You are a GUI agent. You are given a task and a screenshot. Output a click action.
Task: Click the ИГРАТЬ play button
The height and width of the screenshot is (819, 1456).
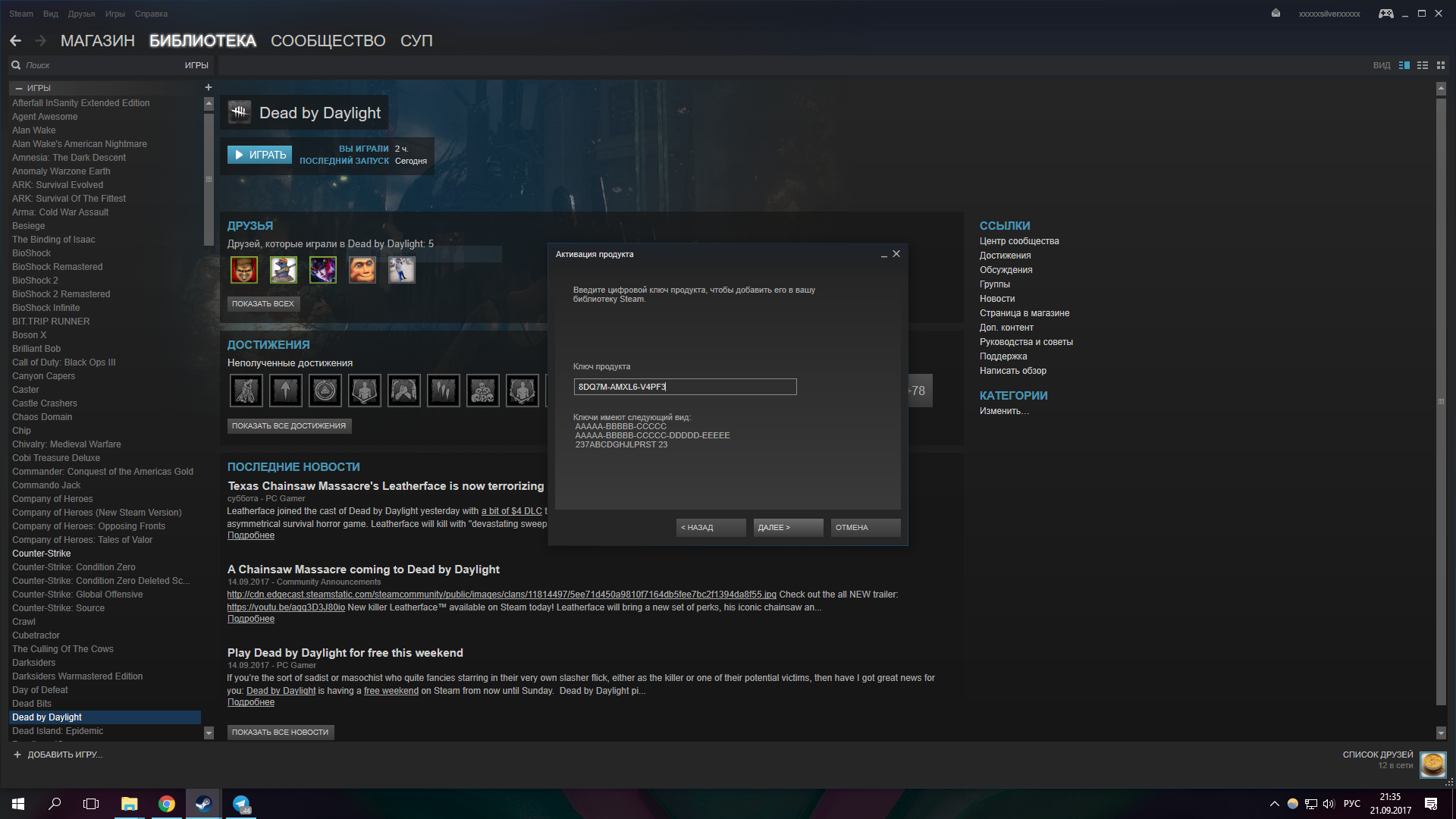point(259,155)
